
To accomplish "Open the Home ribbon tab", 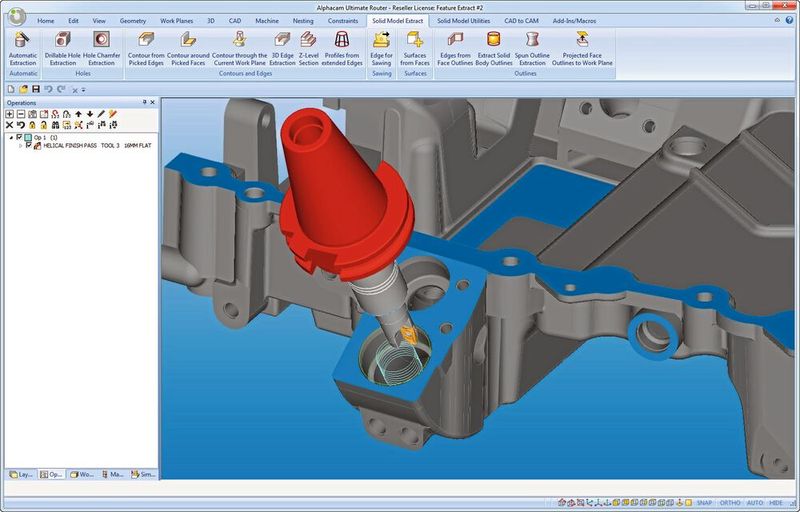I will pos(45,21).
